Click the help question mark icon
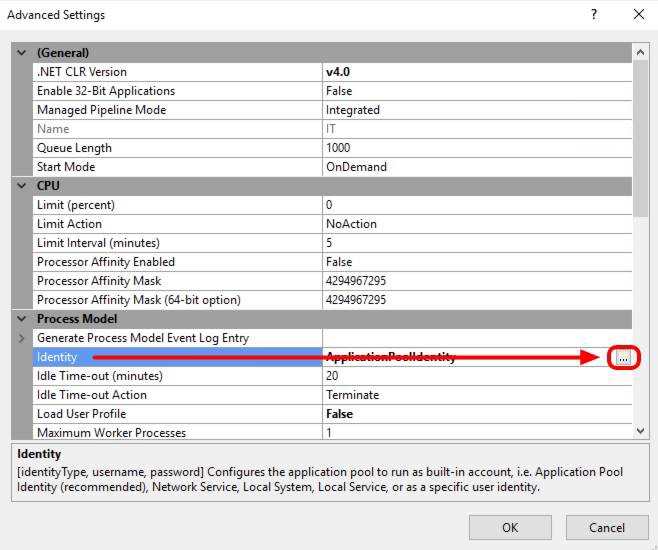This screenshot has width=658, height=550. [x=593, y=14]
